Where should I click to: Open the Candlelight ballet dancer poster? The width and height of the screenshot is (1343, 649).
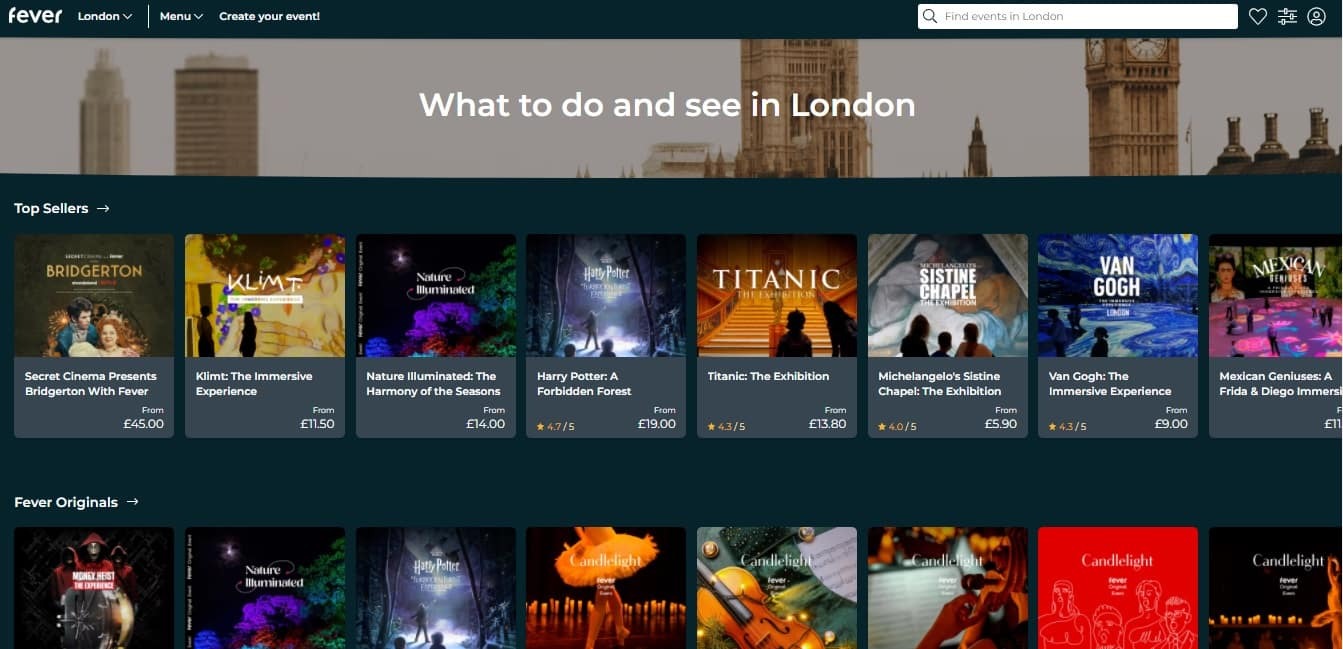click(x=606, y=588)
